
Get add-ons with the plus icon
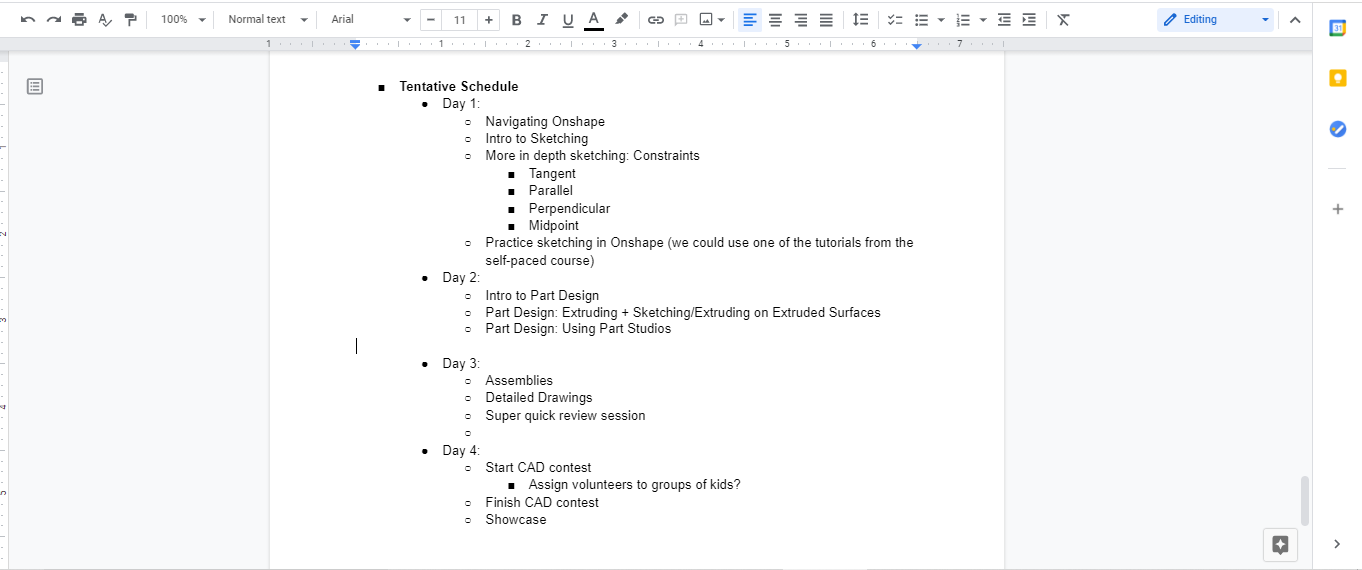(x=1337, y=209)
